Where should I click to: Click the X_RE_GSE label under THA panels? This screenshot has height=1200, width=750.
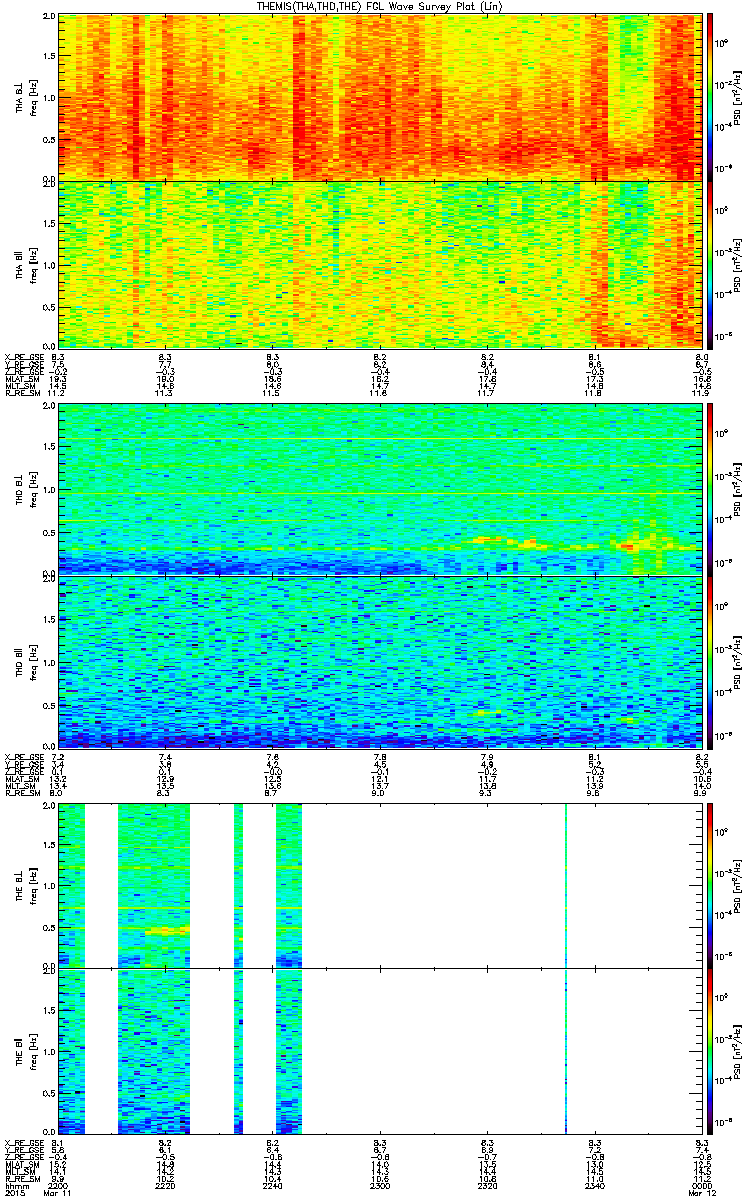tap(22, 357)
